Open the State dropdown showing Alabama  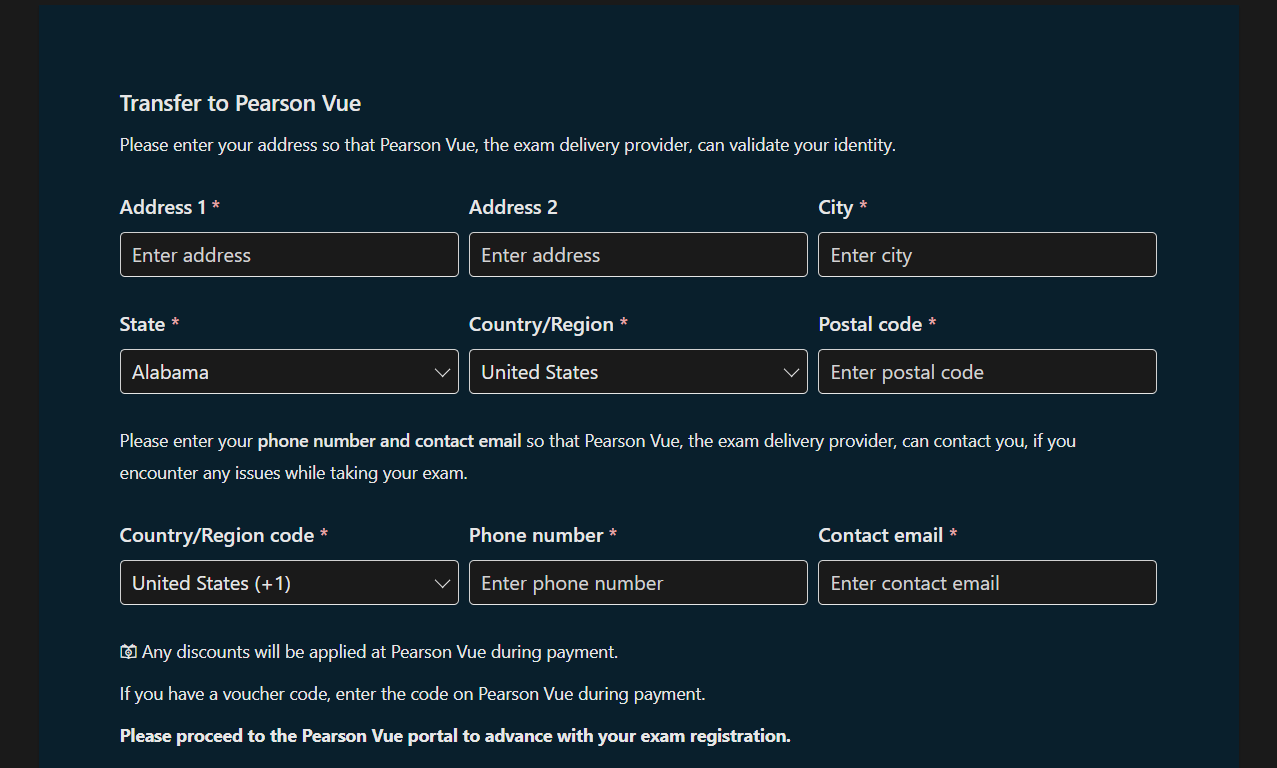(289, 372)
